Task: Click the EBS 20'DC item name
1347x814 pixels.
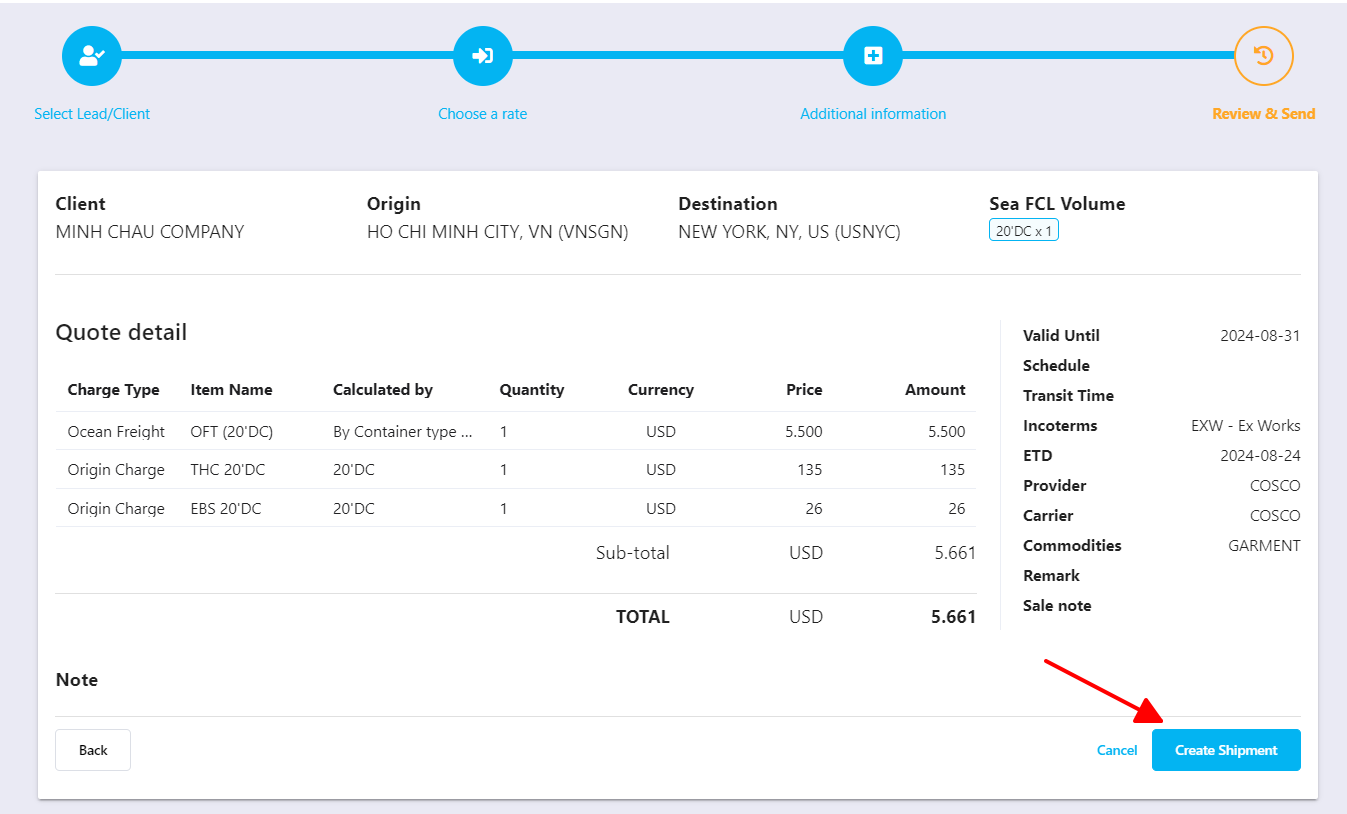Action: click(x=226, y=509)
